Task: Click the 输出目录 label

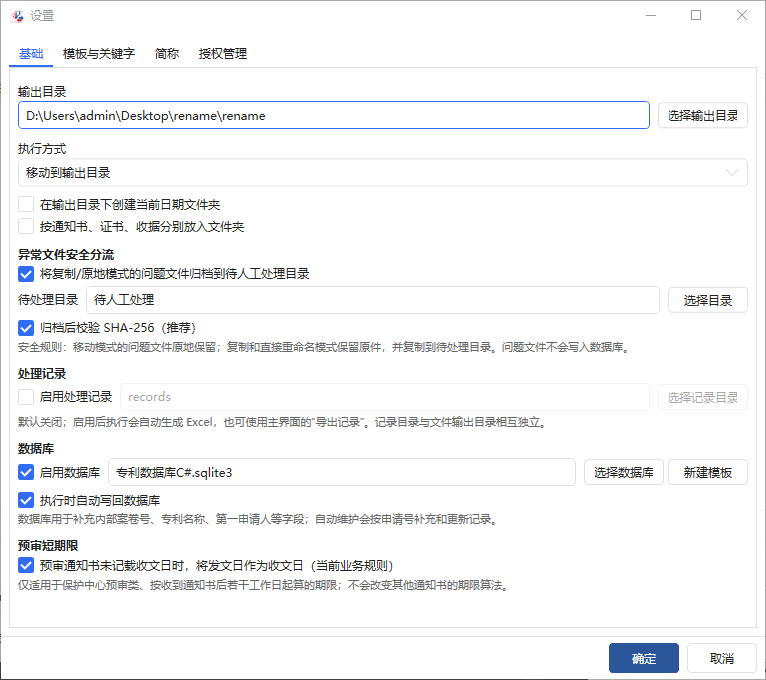Action: (x=42, y=91)
